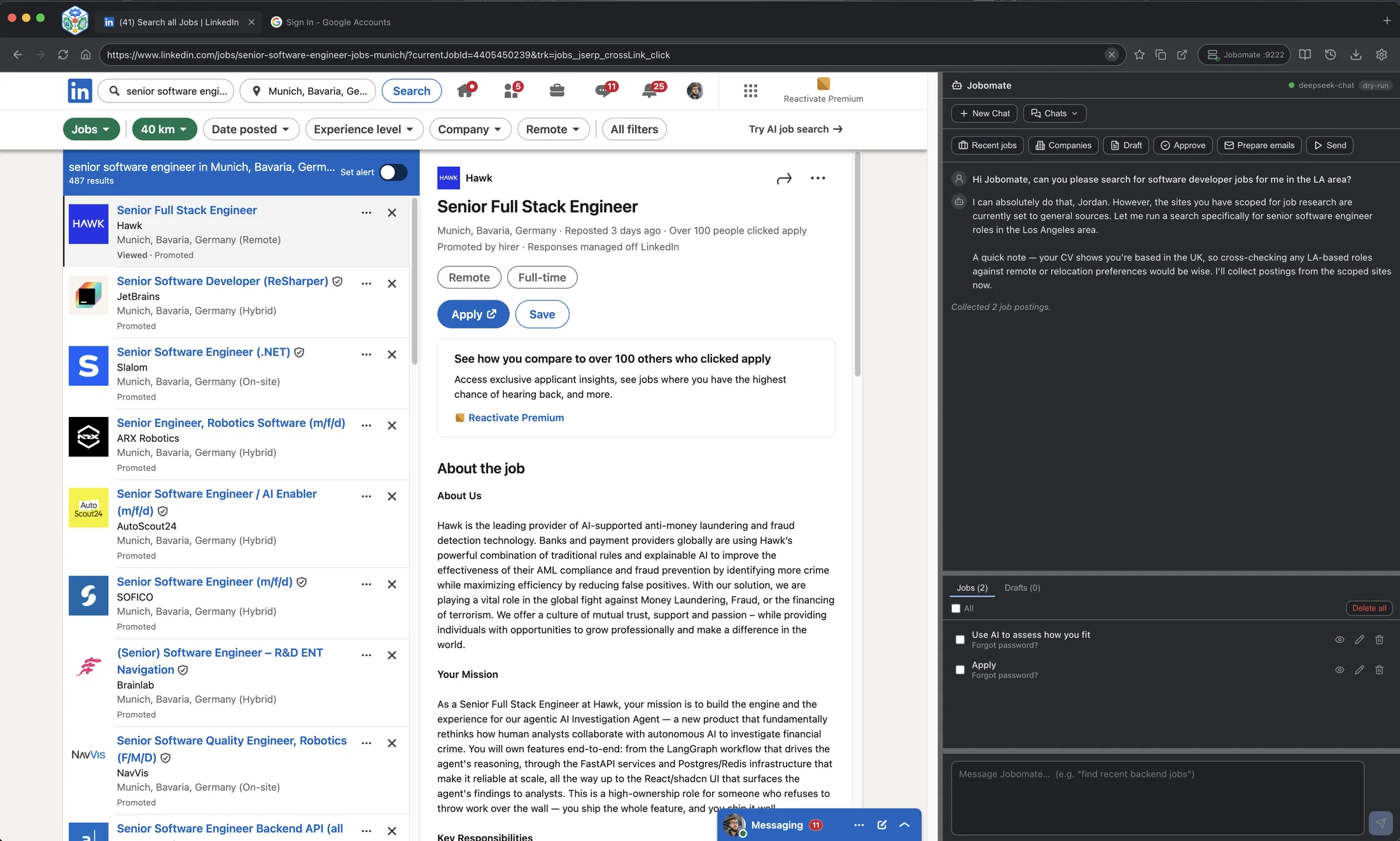Open Senior Software Developer (ReSharper) listing
This screenshot has height=841, width=1400.
pyautogui.click(x=223, y=281)
